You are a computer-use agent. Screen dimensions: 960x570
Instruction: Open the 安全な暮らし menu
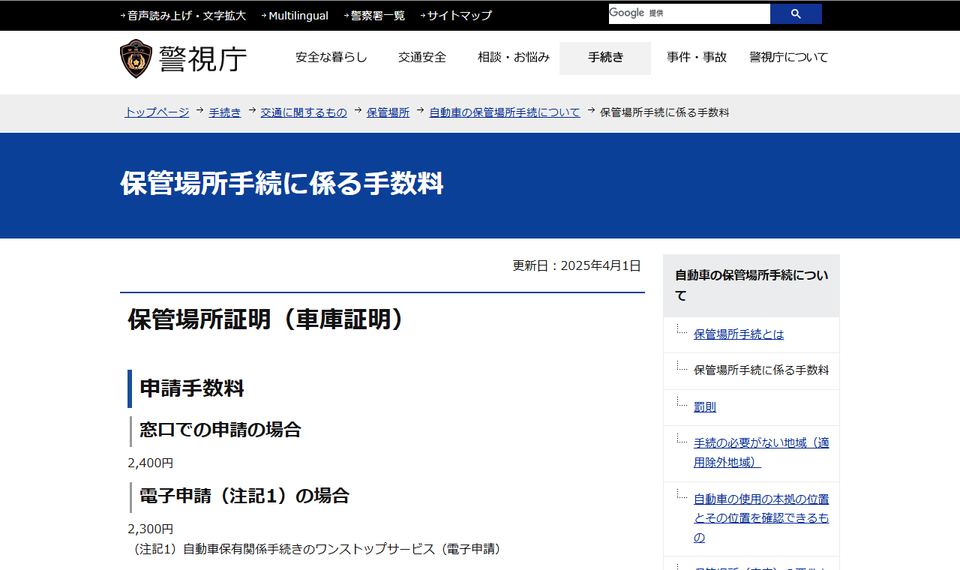pos(331,58)
